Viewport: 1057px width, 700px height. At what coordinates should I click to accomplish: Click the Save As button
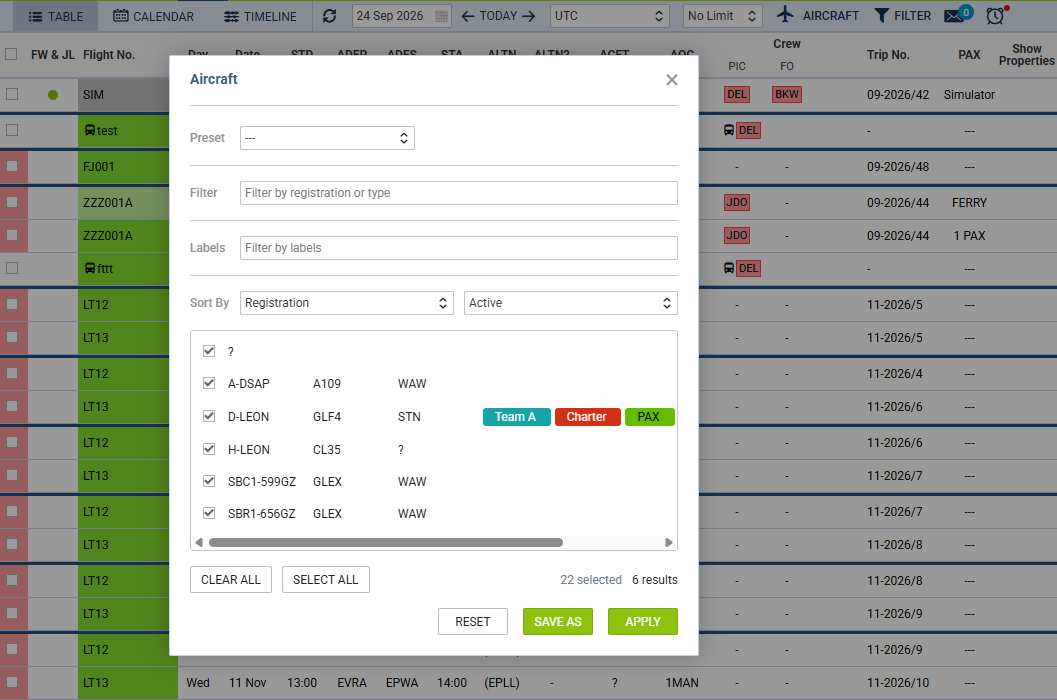[557, 622]
